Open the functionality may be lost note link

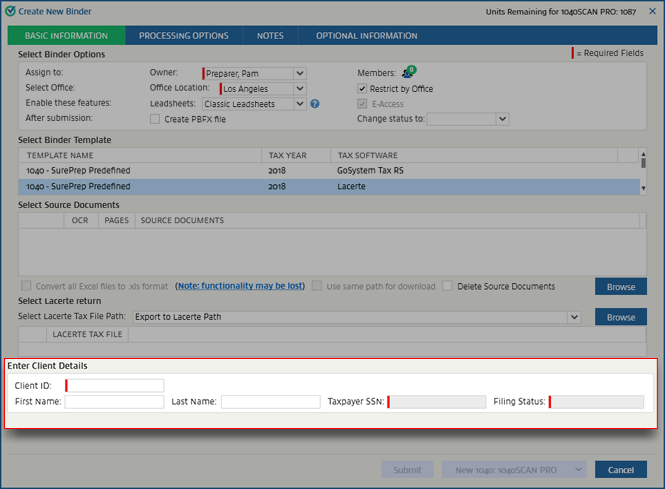click(240, 286)
